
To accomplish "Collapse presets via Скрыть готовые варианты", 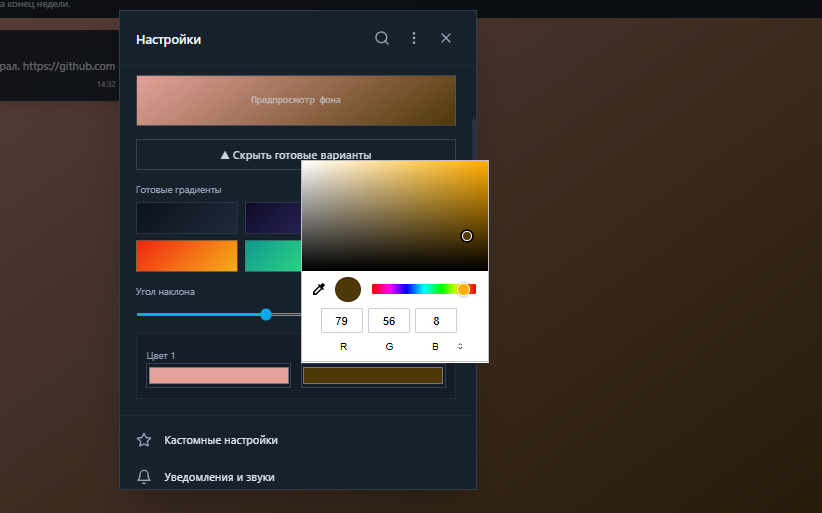I will 296,155.
